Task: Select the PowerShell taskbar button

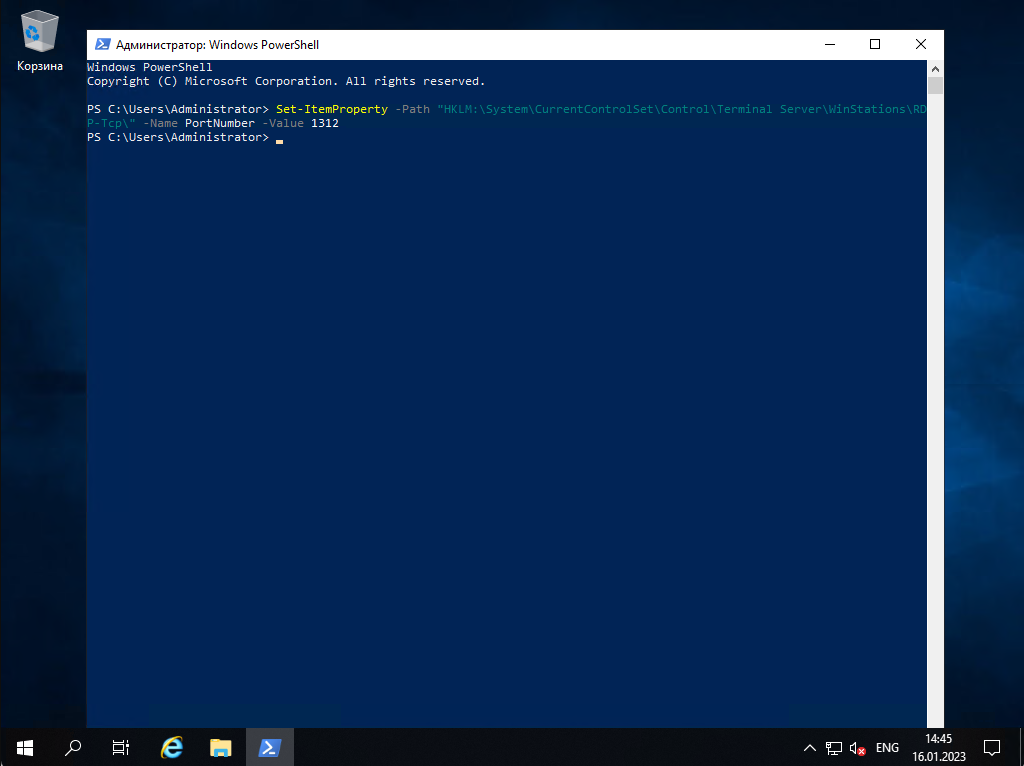Action: [x=270, y=747]
